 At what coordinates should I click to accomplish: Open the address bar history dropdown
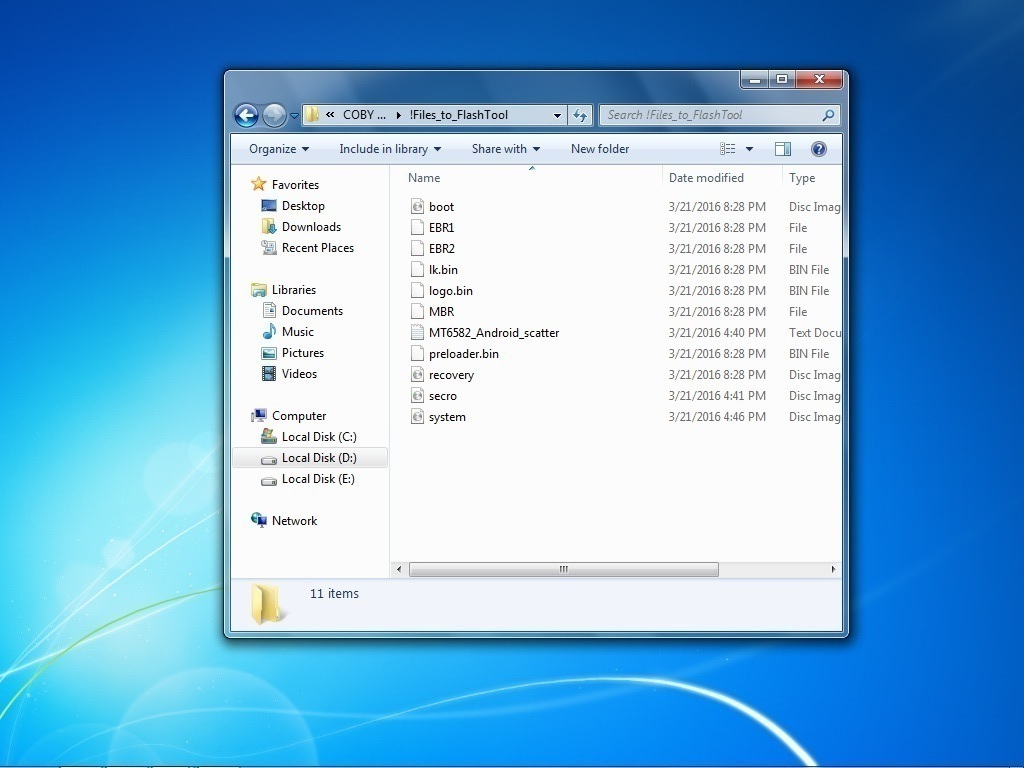point(557,116)
